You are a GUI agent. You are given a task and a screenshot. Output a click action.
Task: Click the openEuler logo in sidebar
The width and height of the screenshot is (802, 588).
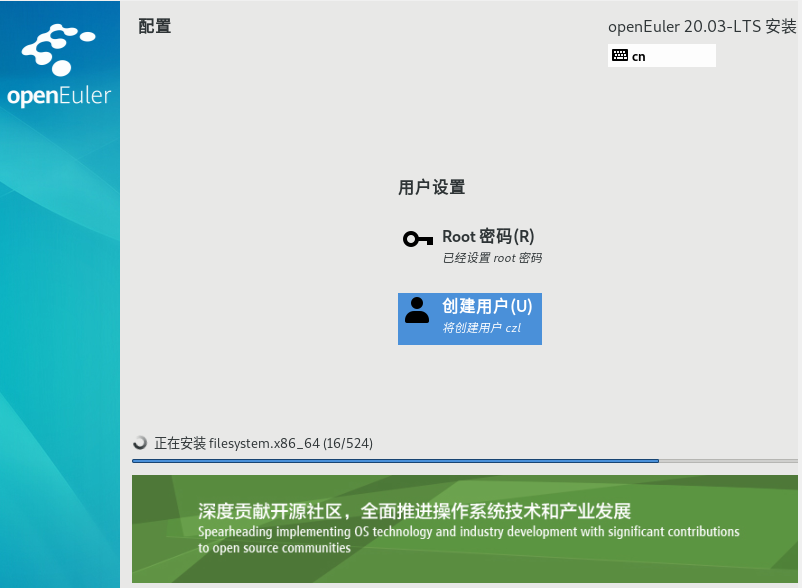click(x=59, y=65)
